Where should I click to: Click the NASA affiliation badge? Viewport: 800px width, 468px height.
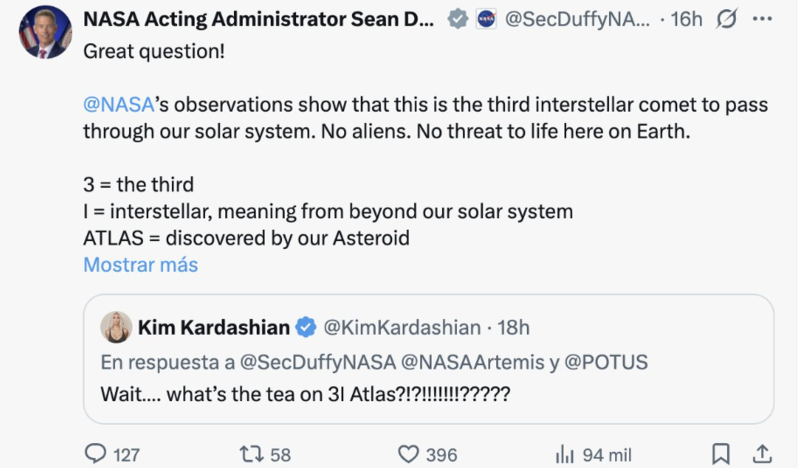[485, 19]
